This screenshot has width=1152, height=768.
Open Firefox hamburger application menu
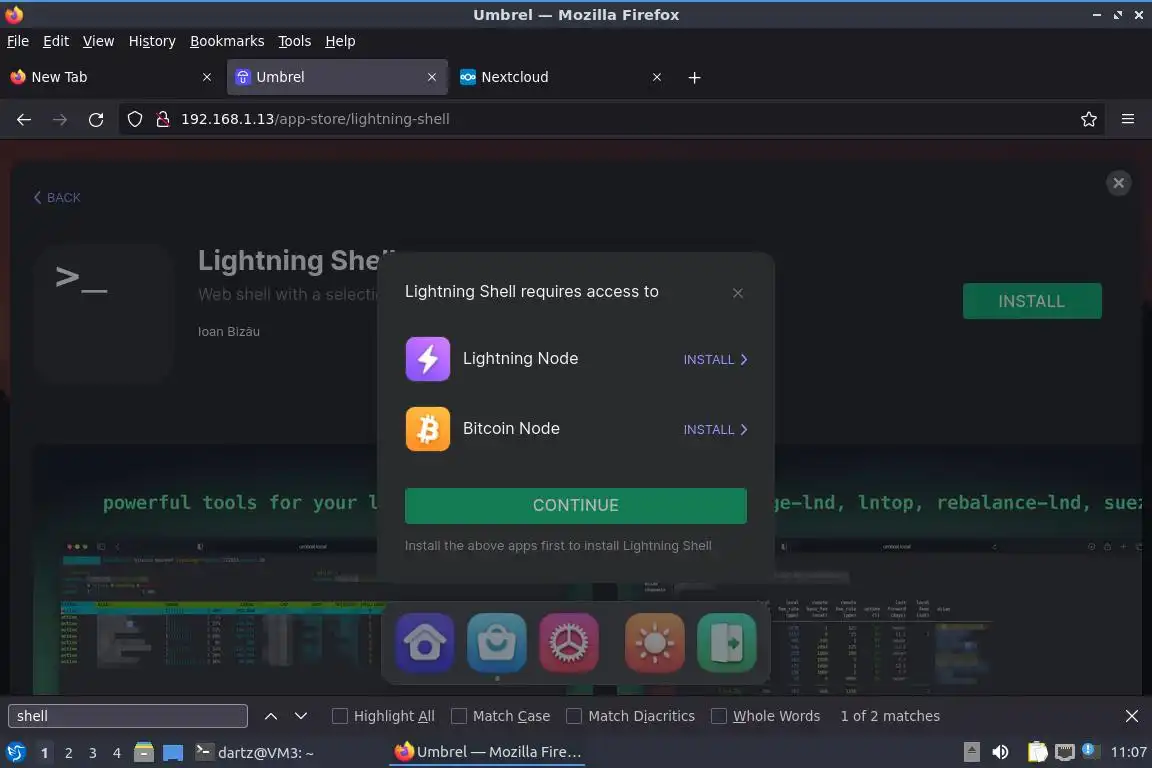[x=1128, y=119]
